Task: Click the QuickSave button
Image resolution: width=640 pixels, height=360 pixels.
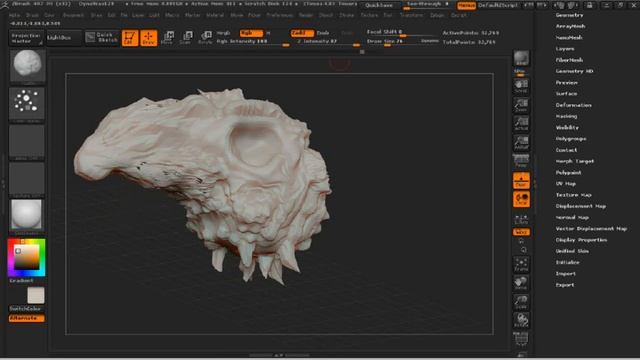Action: [x=378, y=5]
